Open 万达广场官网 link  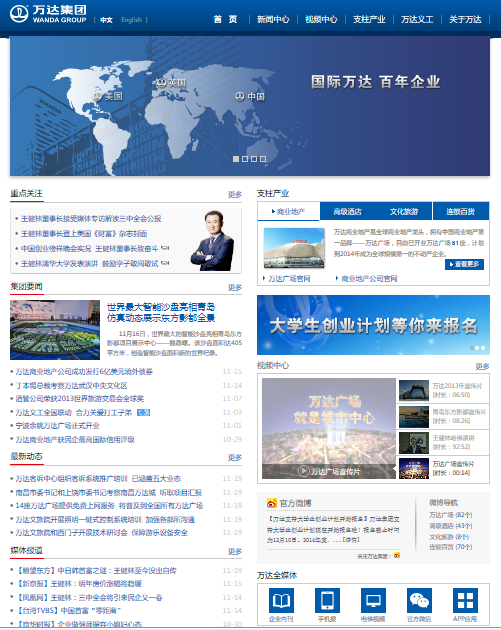click(289, 278)
